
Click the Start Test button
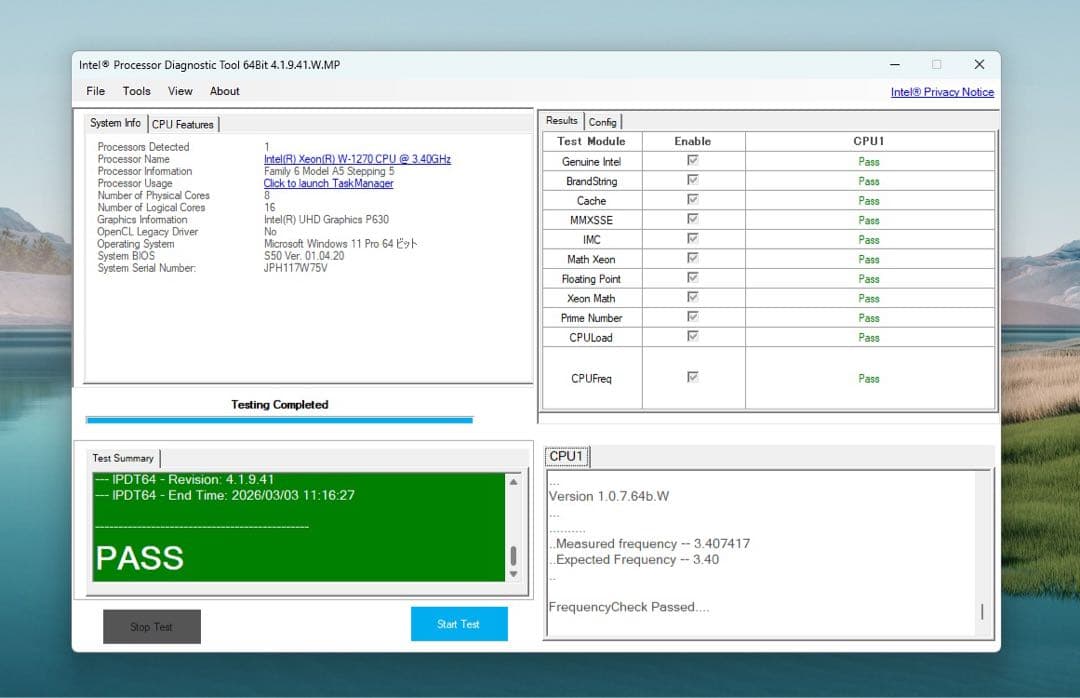pyautogui.click(x=459, y=624)
